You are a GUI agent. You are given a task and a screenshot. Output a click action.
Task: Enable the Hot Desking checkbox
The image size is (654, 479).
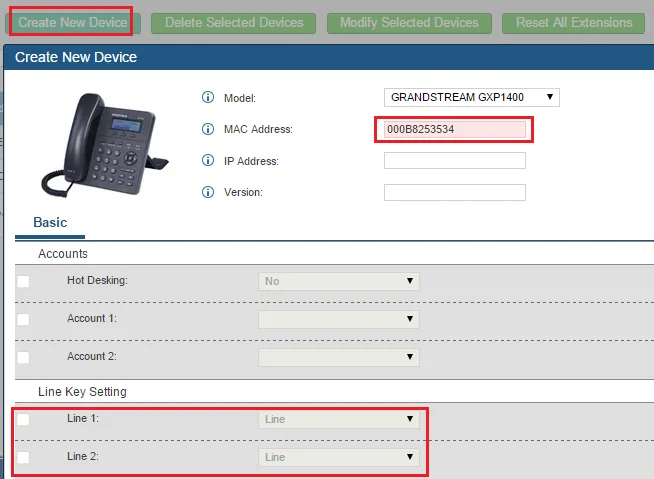tap(23, 282)
